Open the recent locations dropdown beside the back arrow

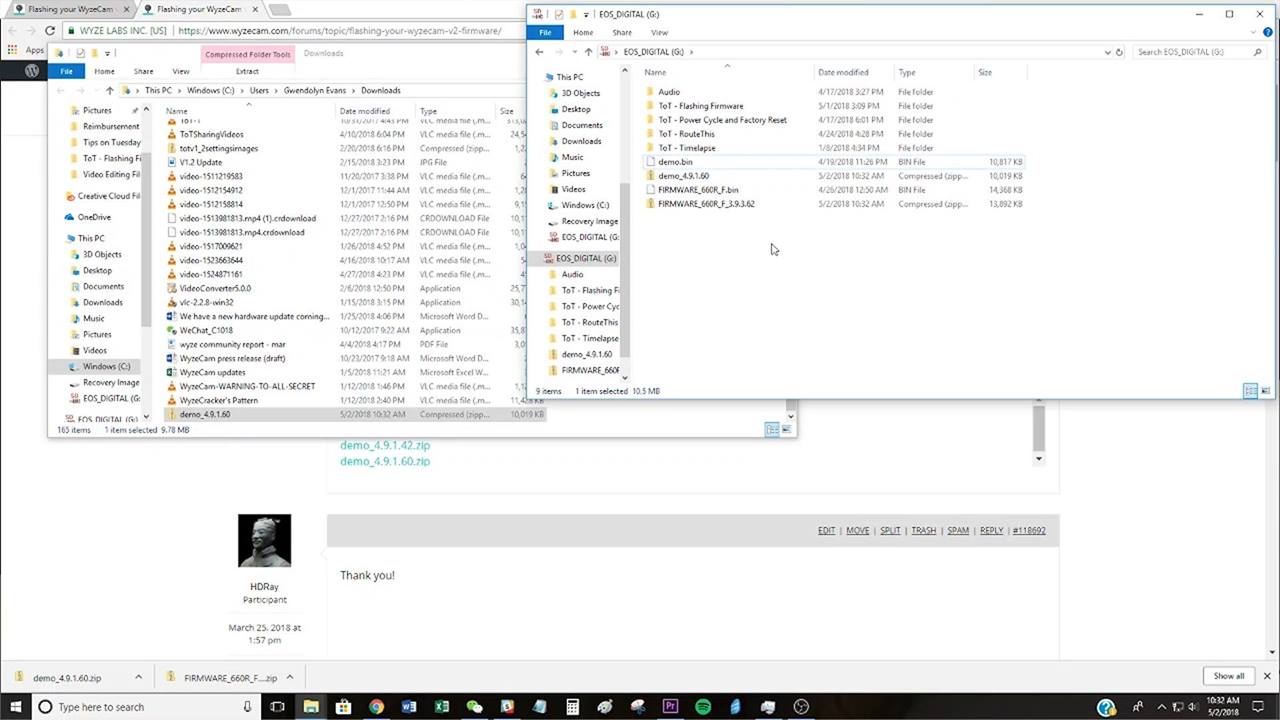[574, 52]
